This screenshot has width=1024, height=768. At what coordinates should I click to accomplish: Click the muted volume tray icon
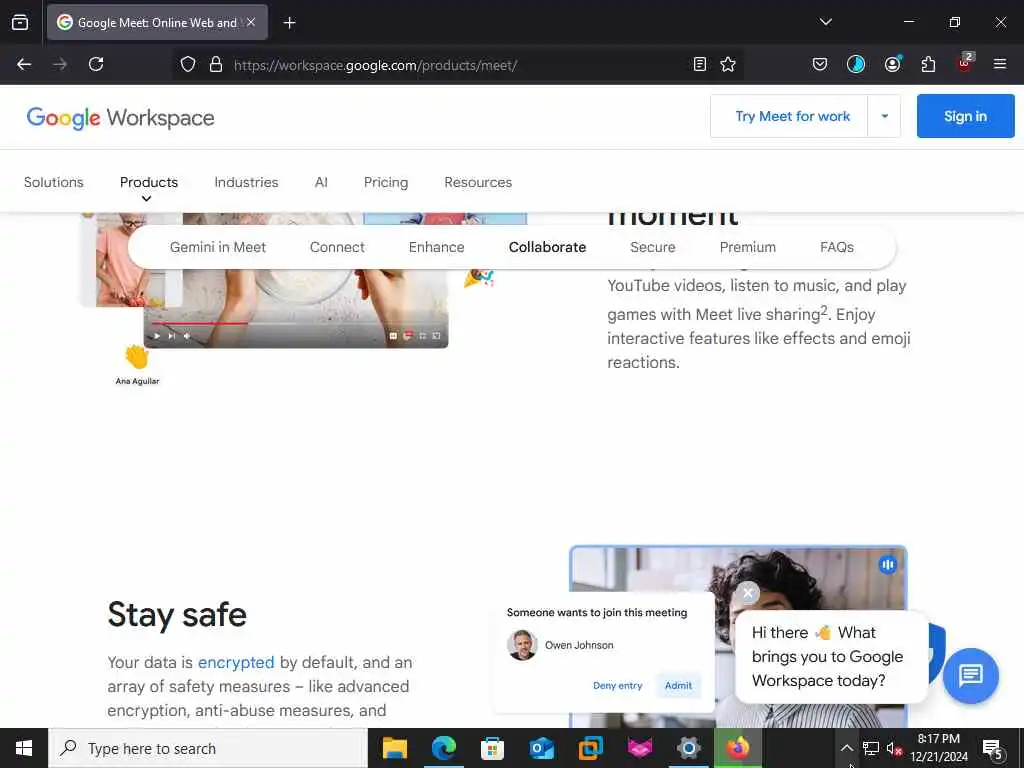click(x=894, y=748)
